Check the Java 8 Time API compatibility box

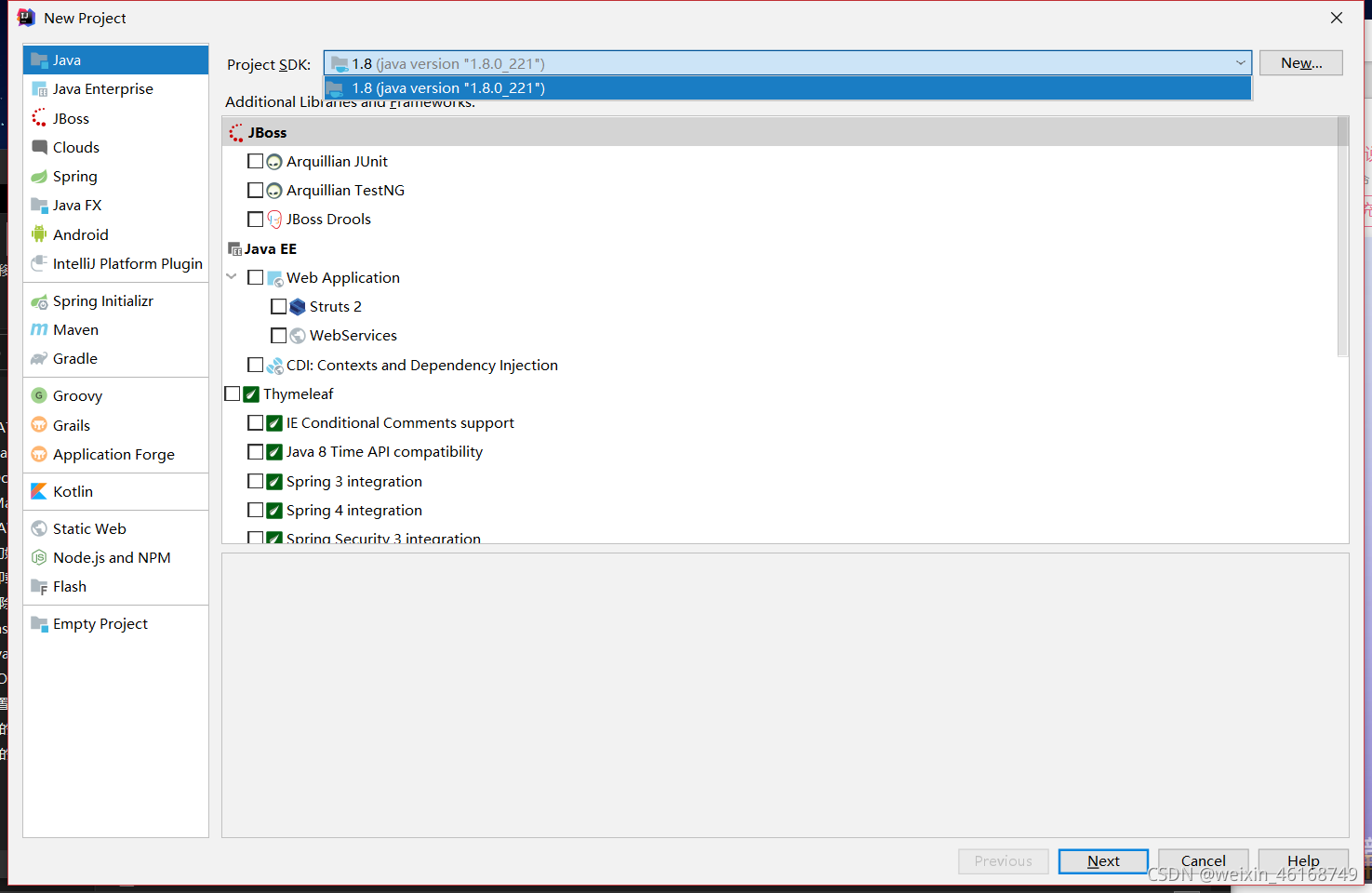point(256,451)
